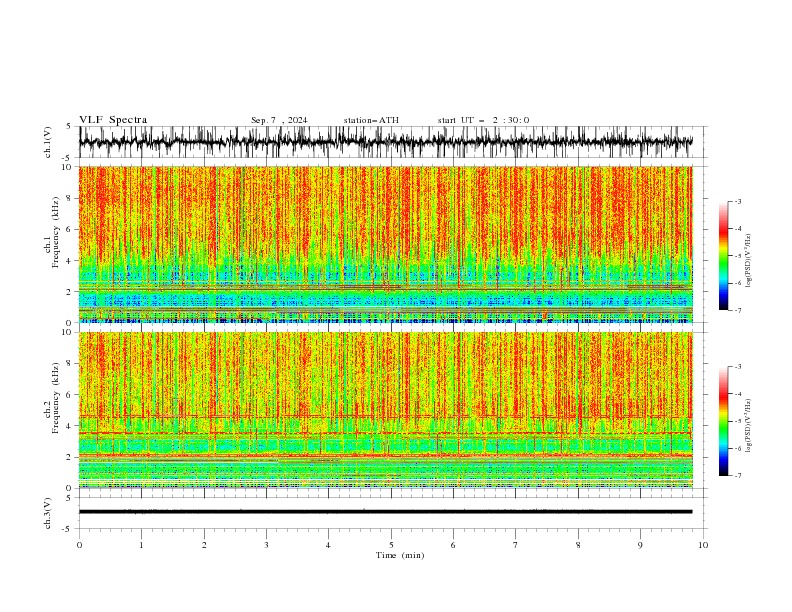
Task: Click the time axis tick label '5'
Action: click(391, 545)
